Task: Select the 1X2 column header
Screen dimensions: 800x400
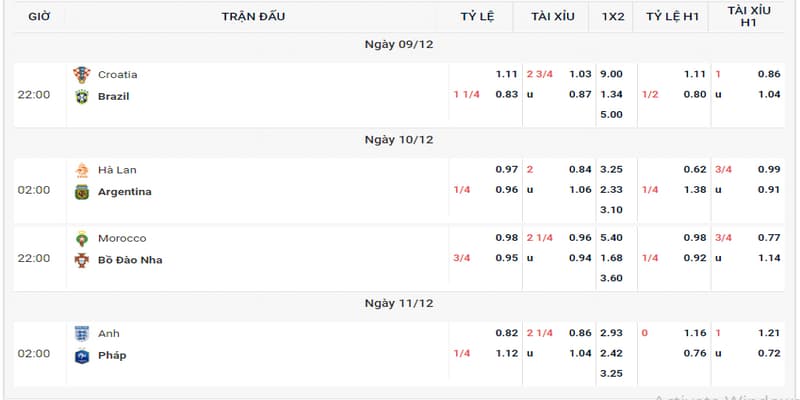Action: [613, 16]
